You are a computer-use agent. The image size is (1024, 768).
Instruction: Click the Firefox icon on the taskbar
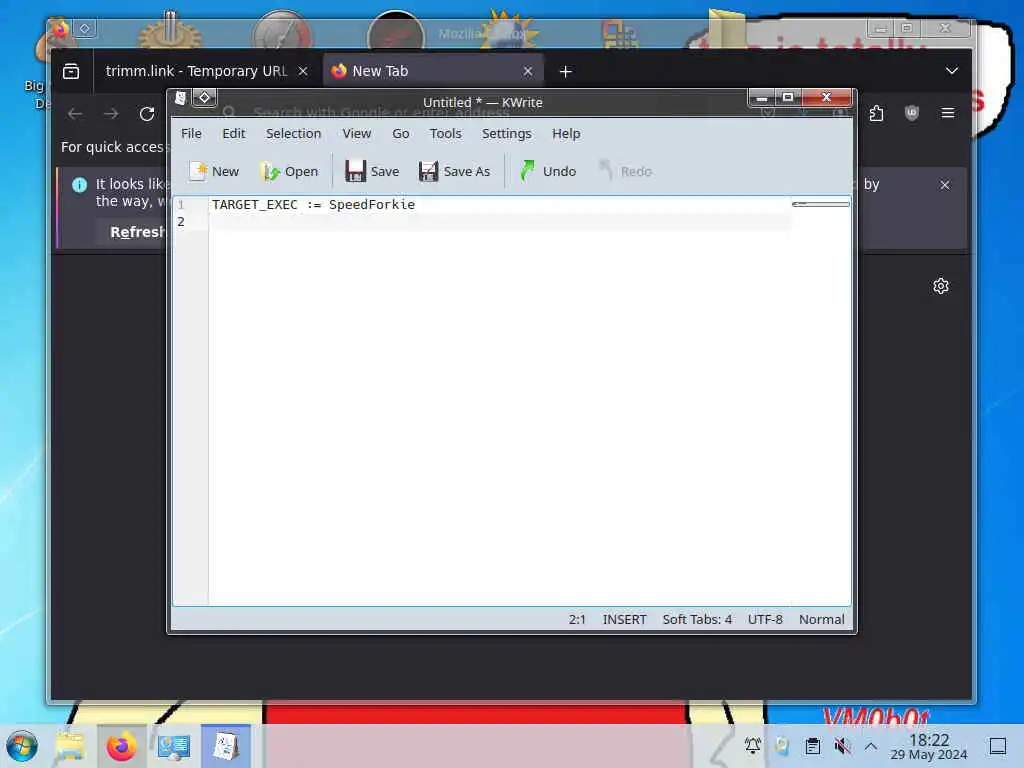121,746
